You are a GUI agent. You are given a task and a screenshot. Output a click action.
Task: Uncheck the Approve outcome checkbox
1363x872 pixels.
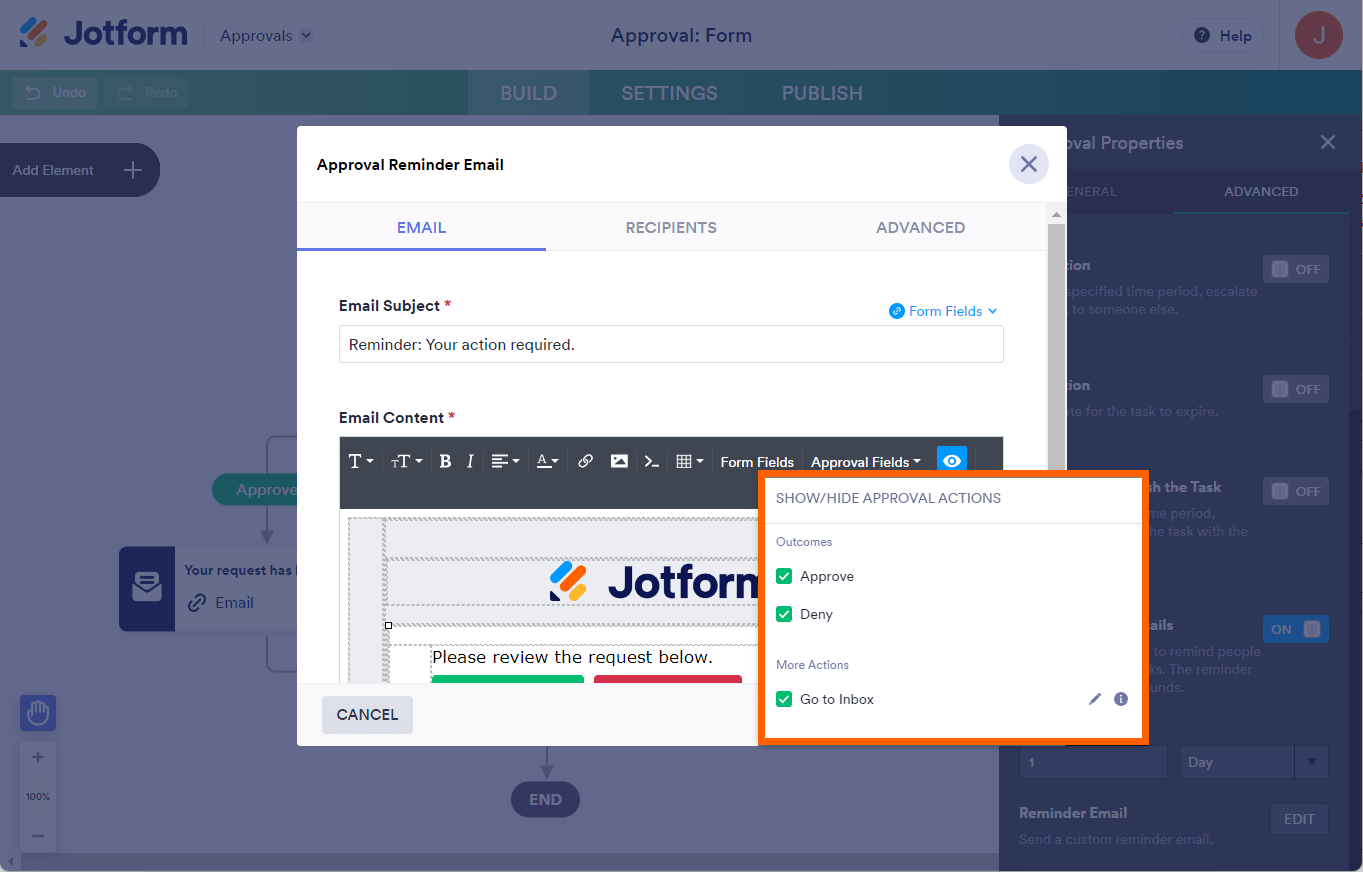click(x=784, y=576)
